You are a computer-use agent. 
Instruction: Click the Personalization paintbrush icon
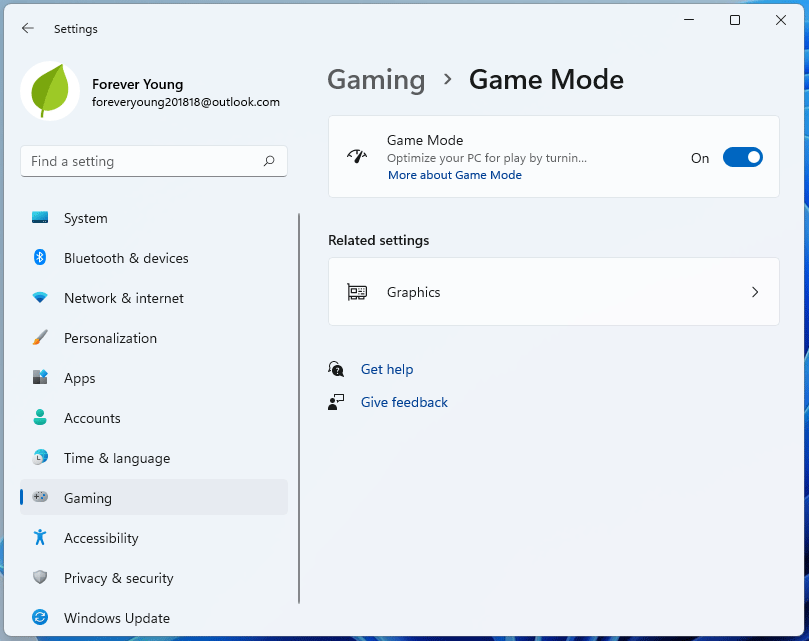point(40,338)
